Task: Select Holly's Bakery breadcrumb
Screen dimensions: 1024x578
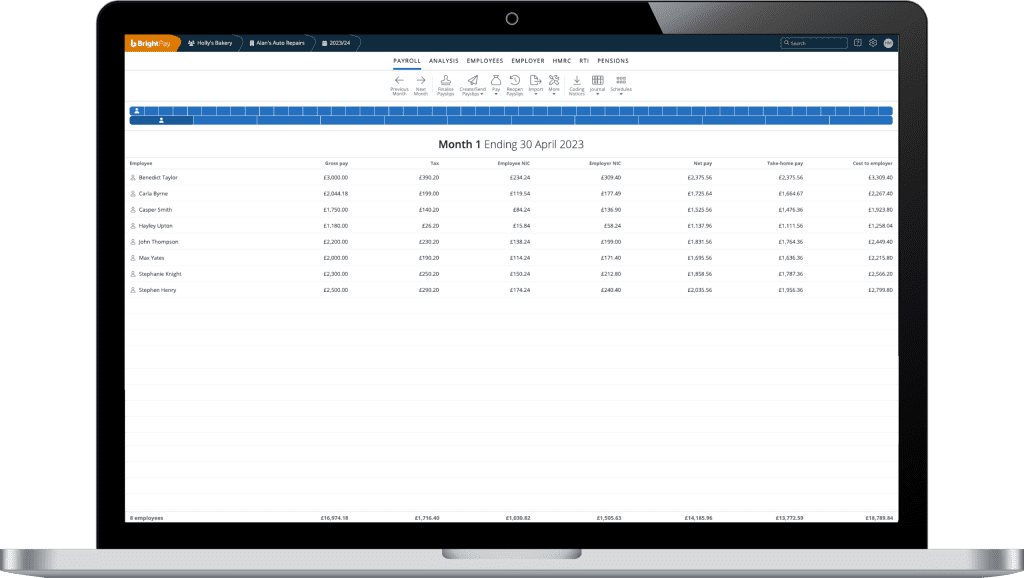Action: coord(210,43)
